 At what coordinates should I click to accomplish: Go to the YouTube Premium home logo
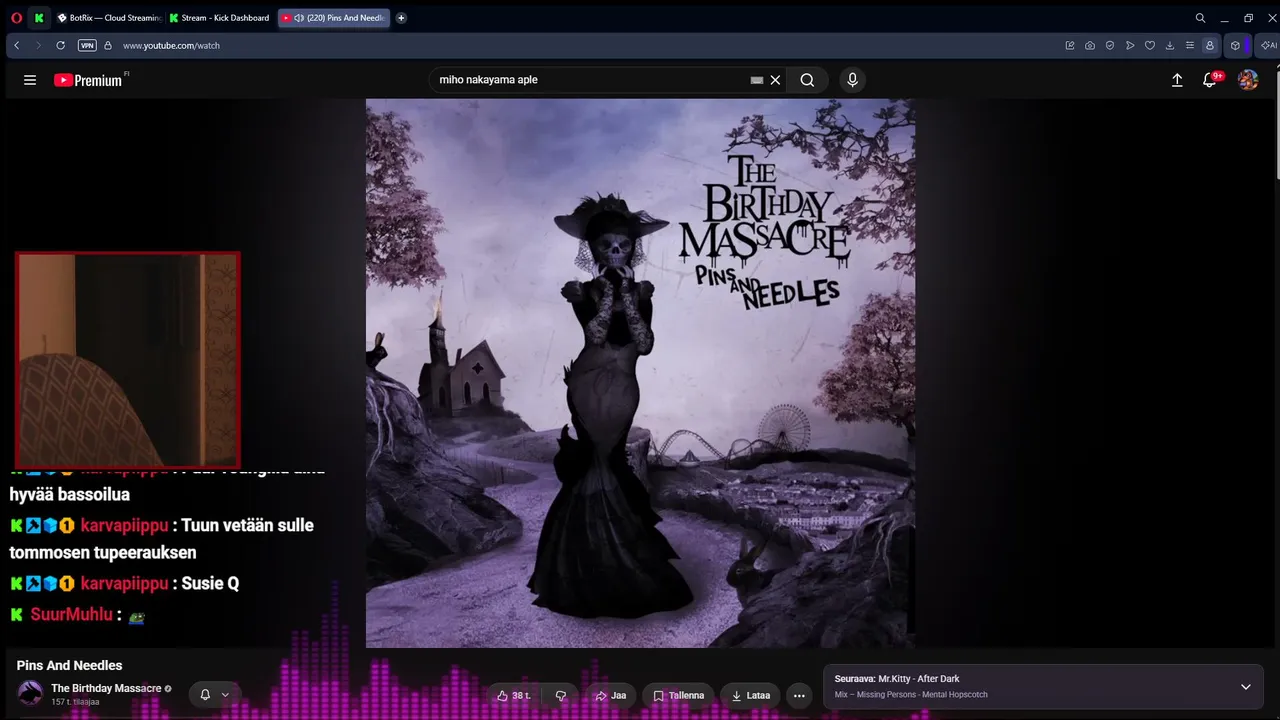click(x=88, y=80)
